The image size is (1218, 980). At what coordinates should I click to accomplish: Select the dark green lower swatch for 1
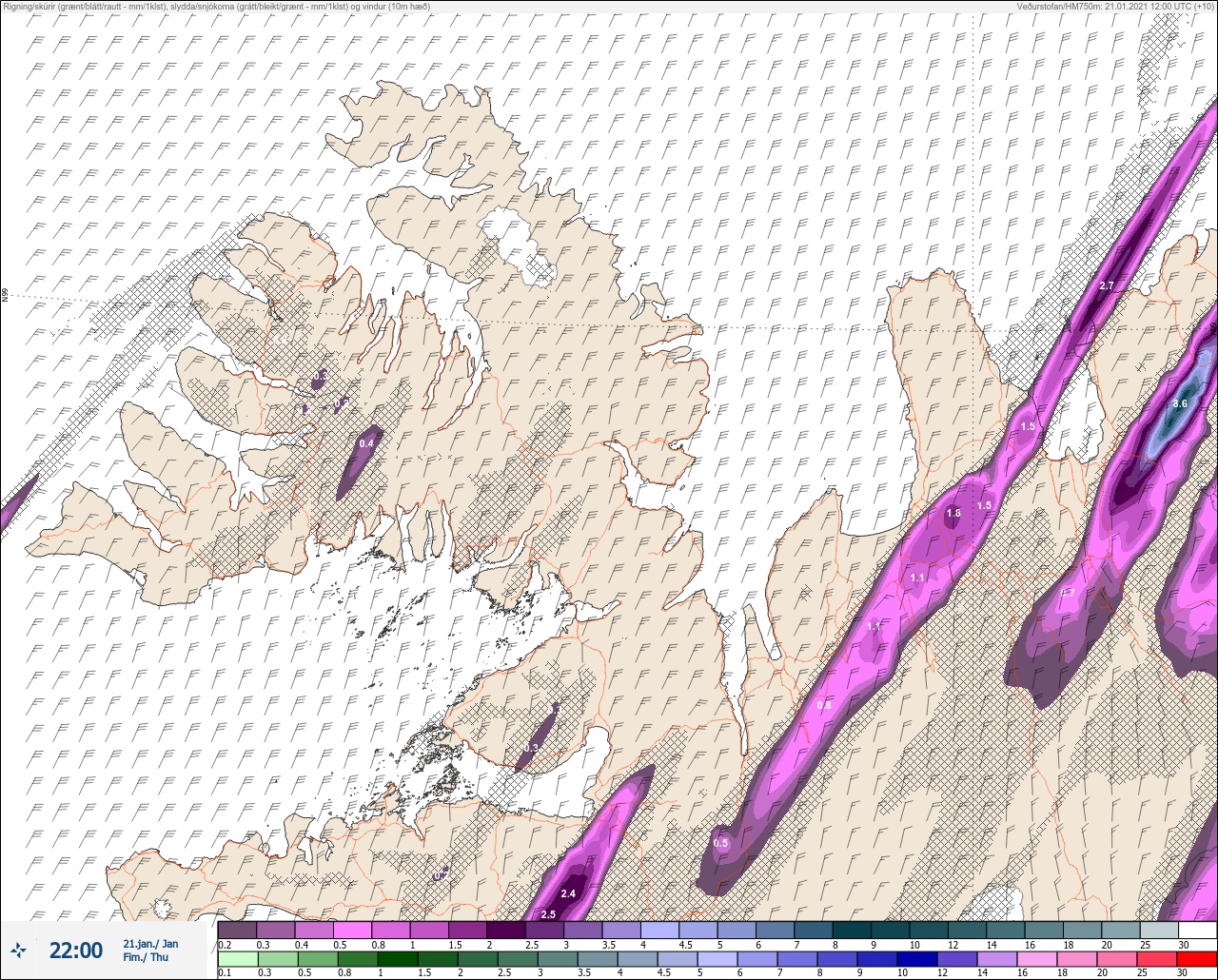point(398,958)
